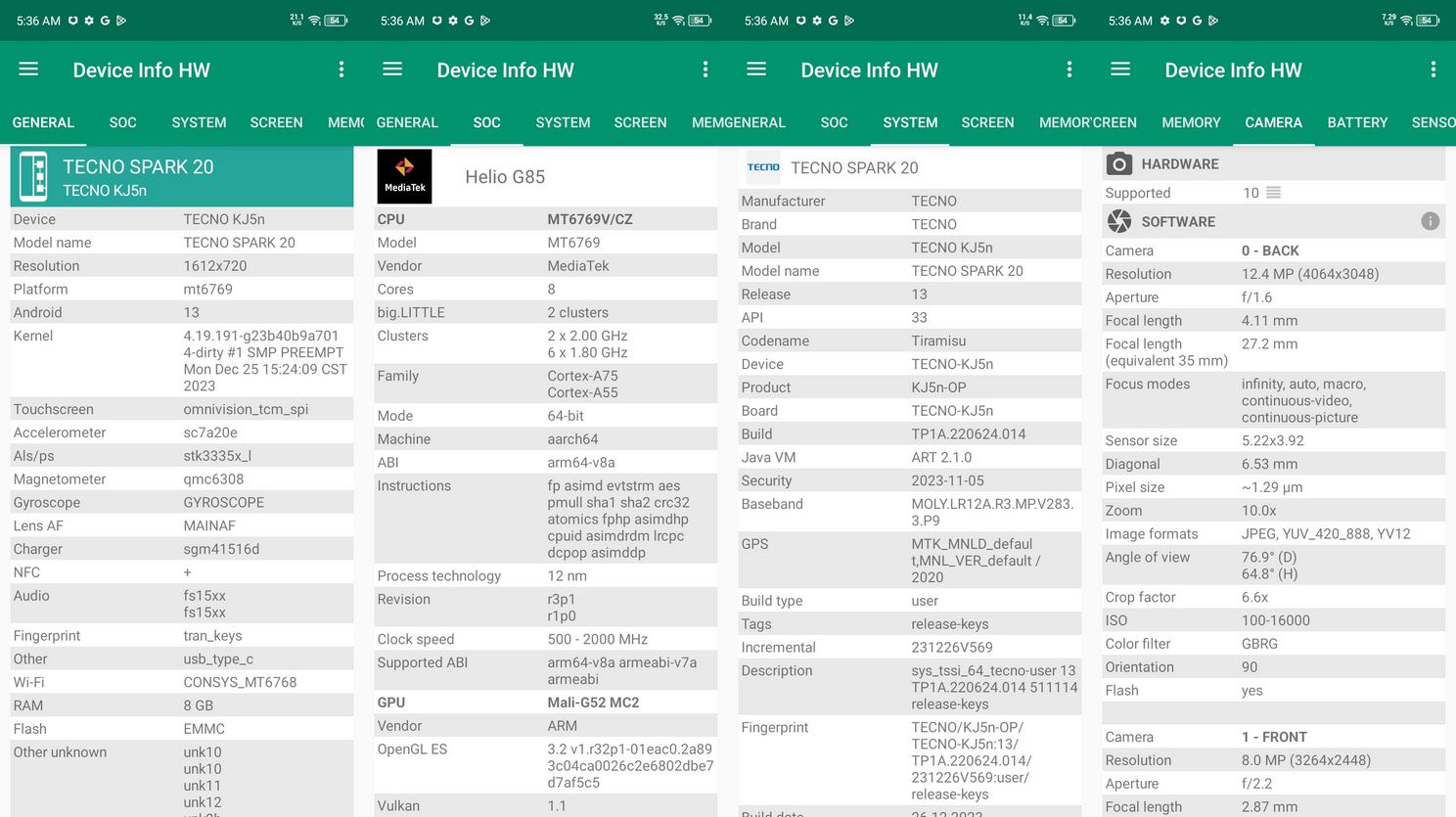
Task: Switch to the BATTERY tab
Action: (x=1357, y=122)
